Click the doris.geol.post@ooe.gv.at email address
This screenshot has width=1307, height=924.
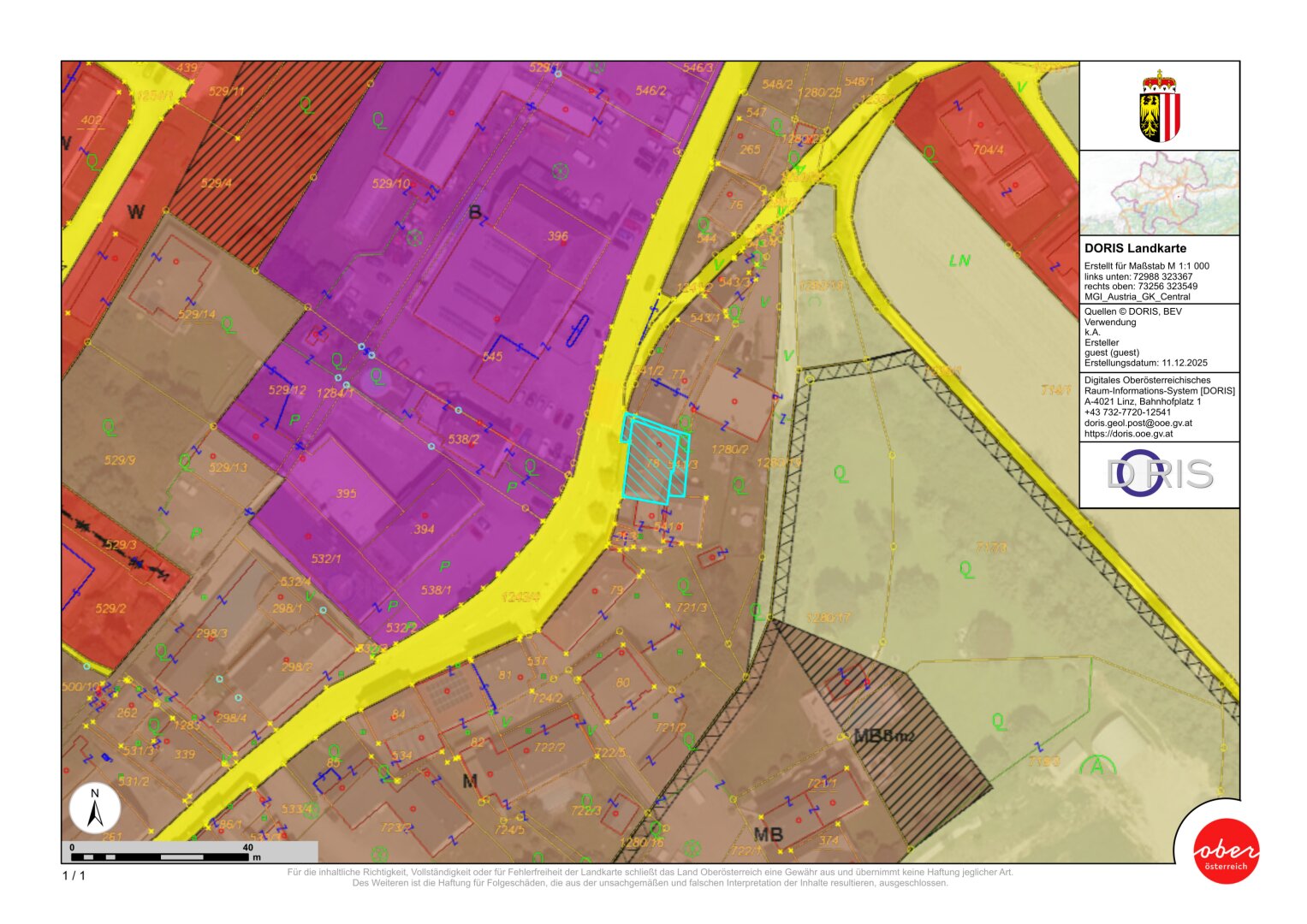1138,423
